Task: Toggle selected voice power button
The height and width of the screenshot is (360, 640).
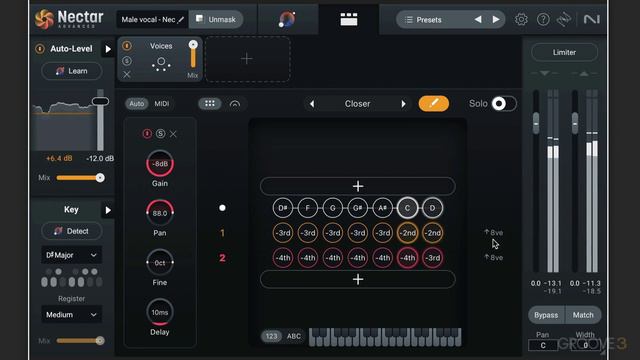Action: point(147,133)
